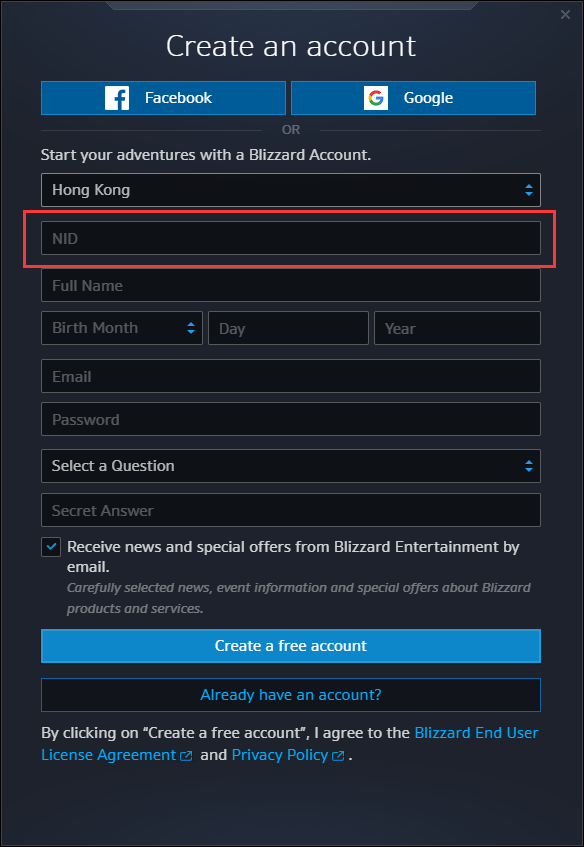The width and height of the screenshot is (584, 847).
Task: Focus the NID input field
Action: tap(291, 238)
